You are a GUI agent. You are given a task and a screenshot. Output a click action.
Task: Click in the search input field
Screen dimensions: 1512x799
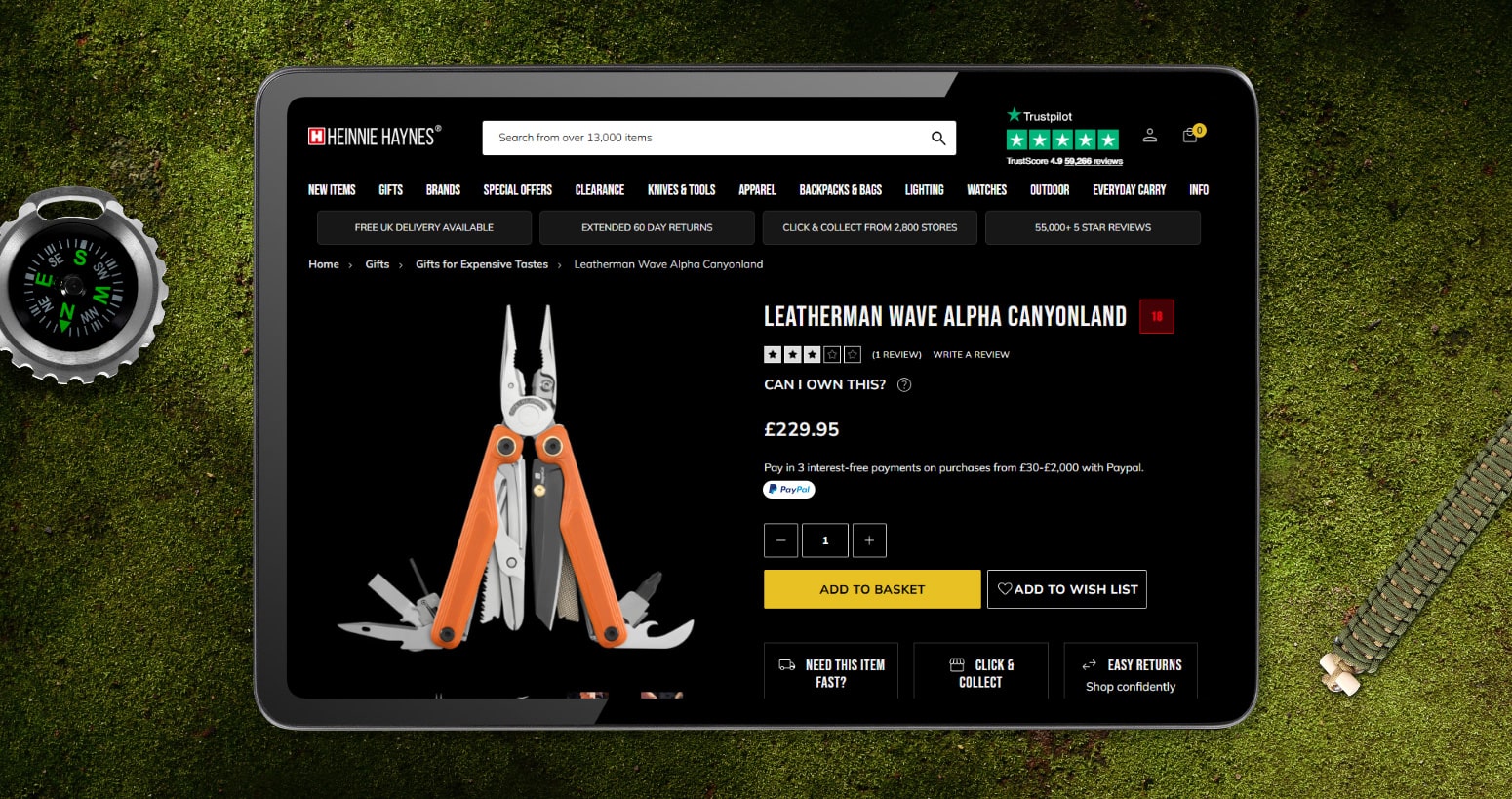point(702,139)
